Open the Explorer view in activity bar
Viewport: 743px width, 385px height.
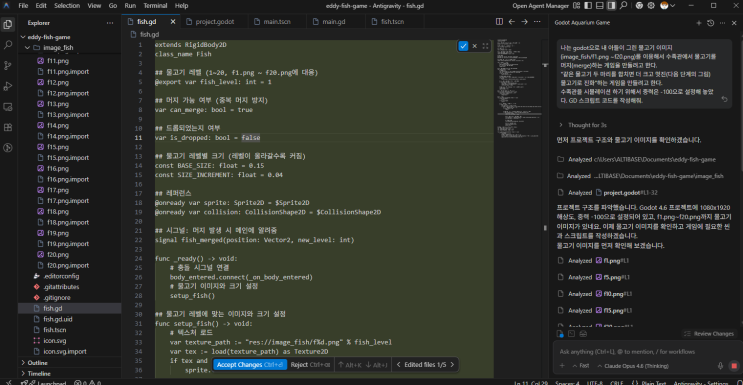pos(8,24)
